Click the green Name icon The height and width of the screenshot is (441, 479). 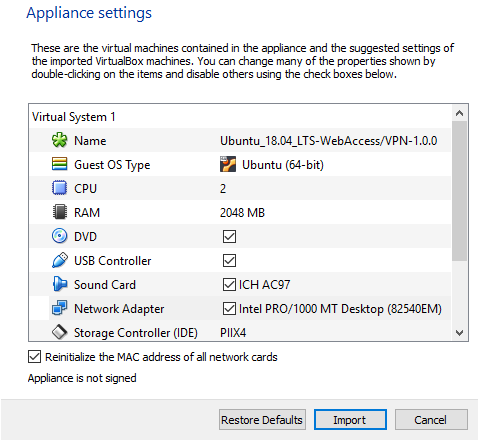pyautogui.click(x=60, y=140)
